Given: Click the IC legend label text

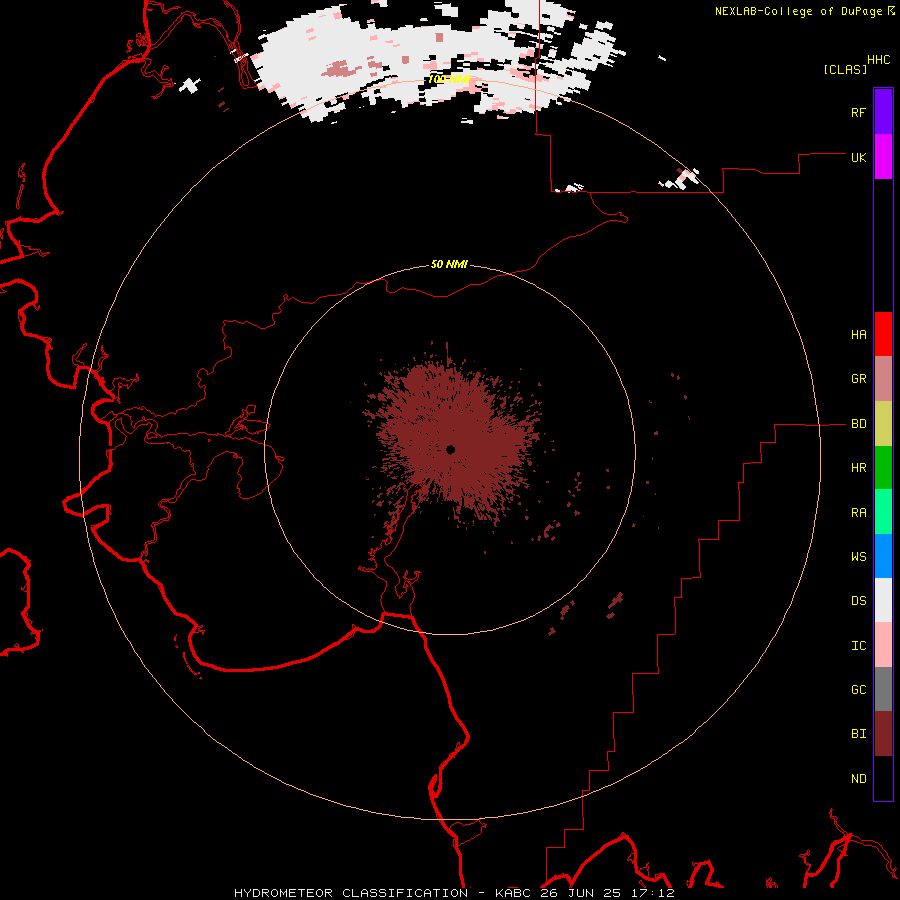Looking at the screenshot, I should (x=859, y=646).
